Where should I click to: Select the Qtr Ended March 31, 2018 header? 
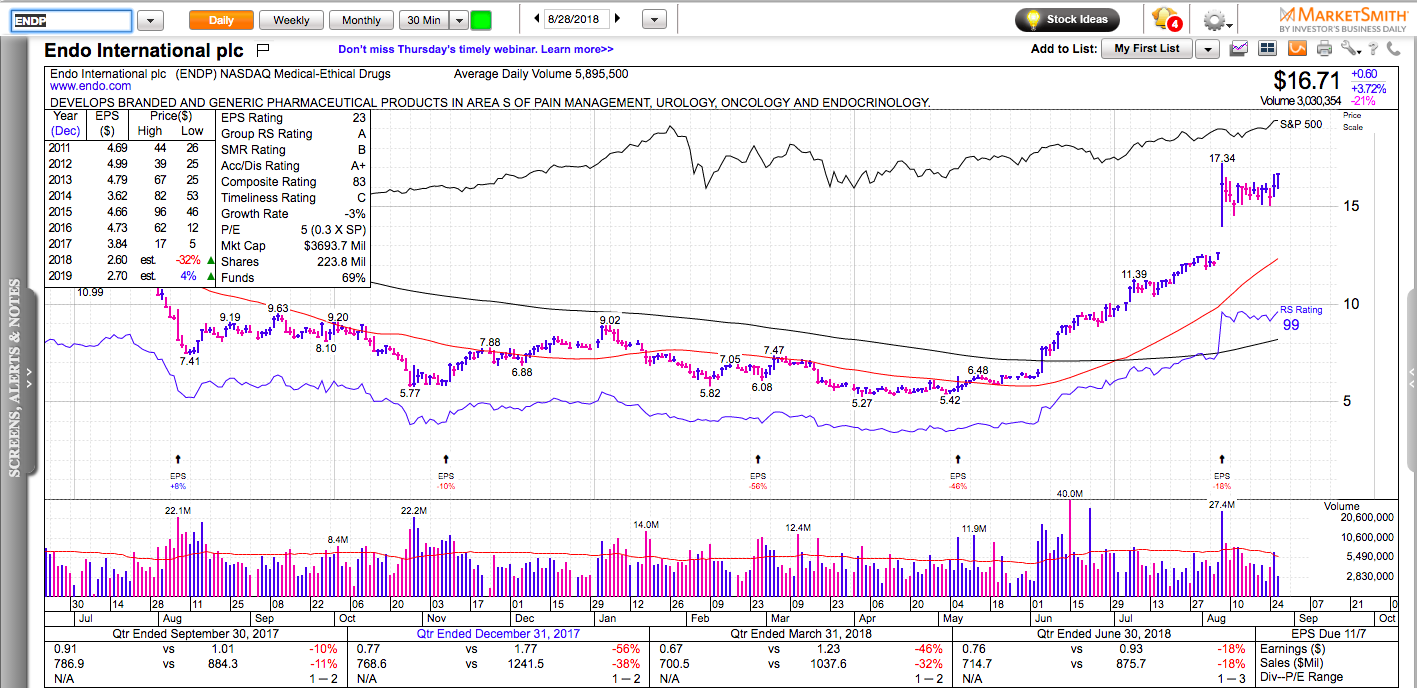(800, 634)
